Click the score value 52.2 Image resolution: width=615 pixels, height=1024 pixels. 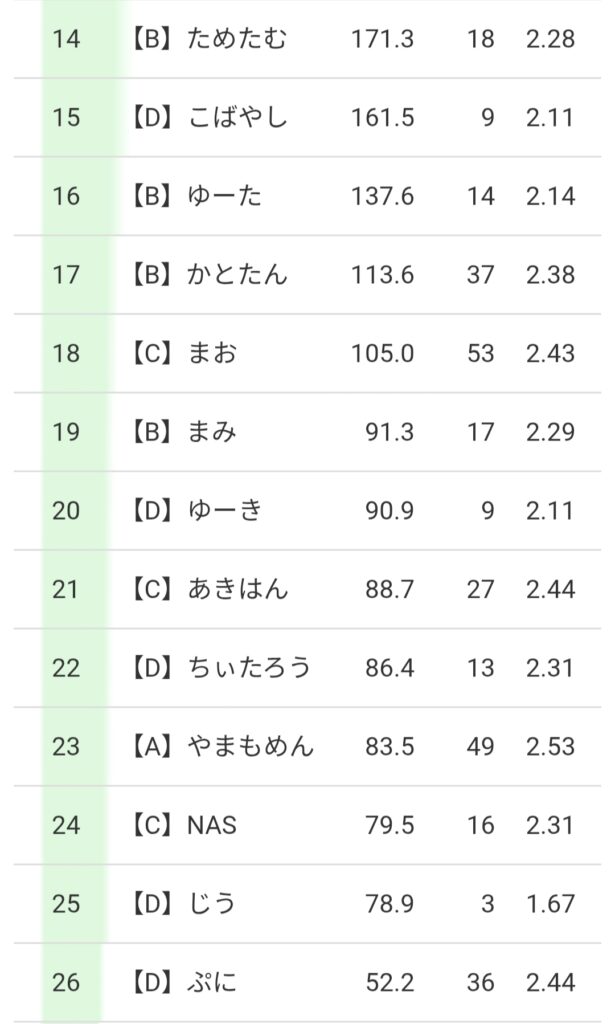391,983
